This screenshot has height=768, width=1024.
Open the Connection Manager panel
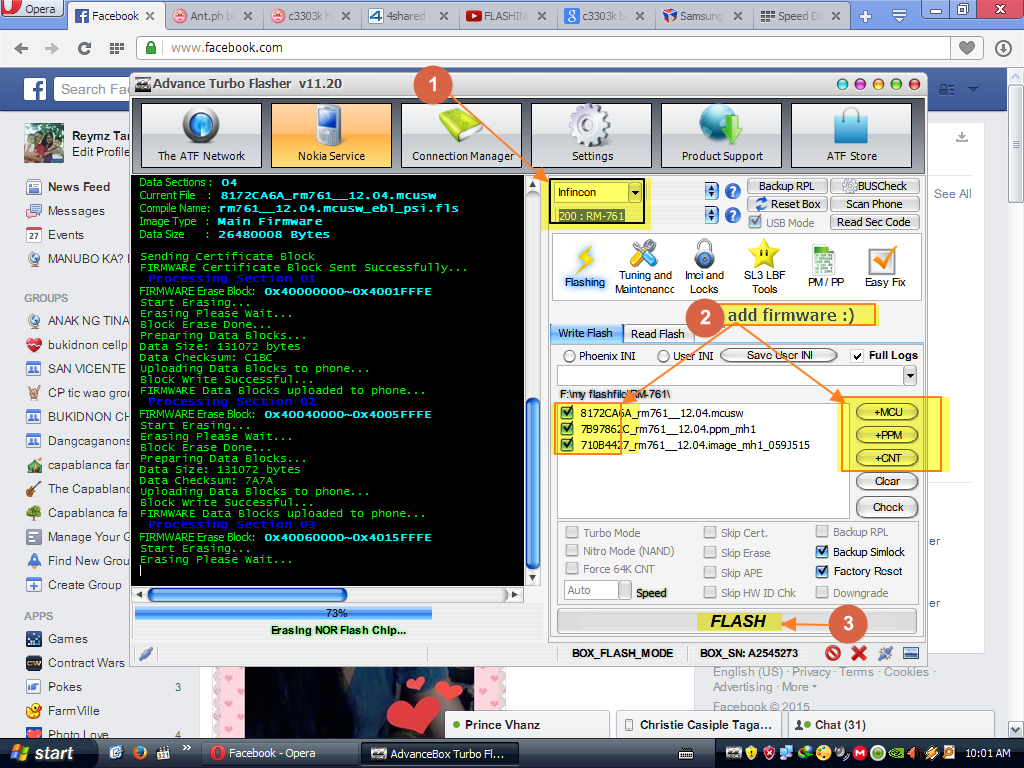(x=461, y=136)
